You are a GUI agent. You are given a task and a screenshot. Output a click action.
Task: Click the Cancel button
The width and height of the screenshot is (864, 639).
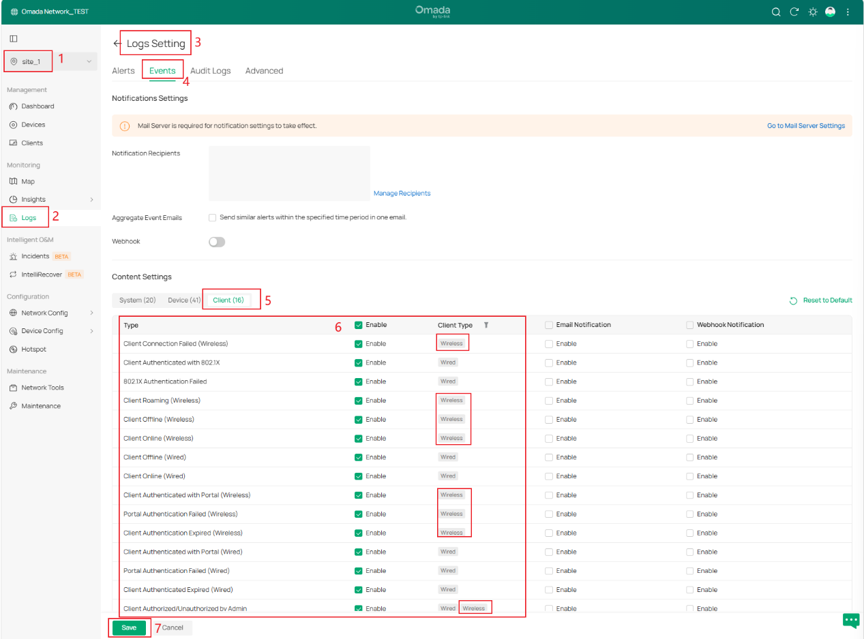172,627
